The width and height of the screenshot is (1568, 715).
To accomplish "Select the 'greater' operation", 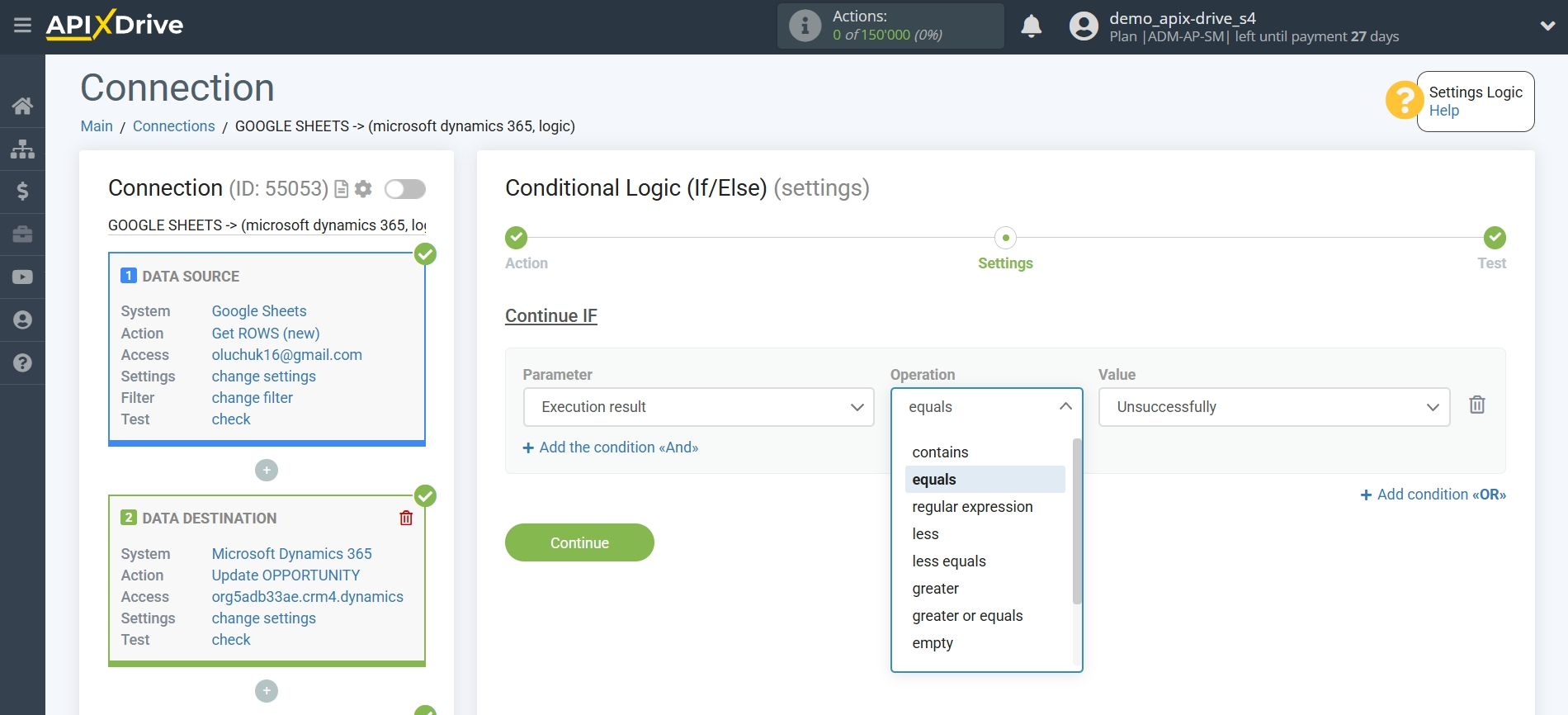I will point(985,589).
